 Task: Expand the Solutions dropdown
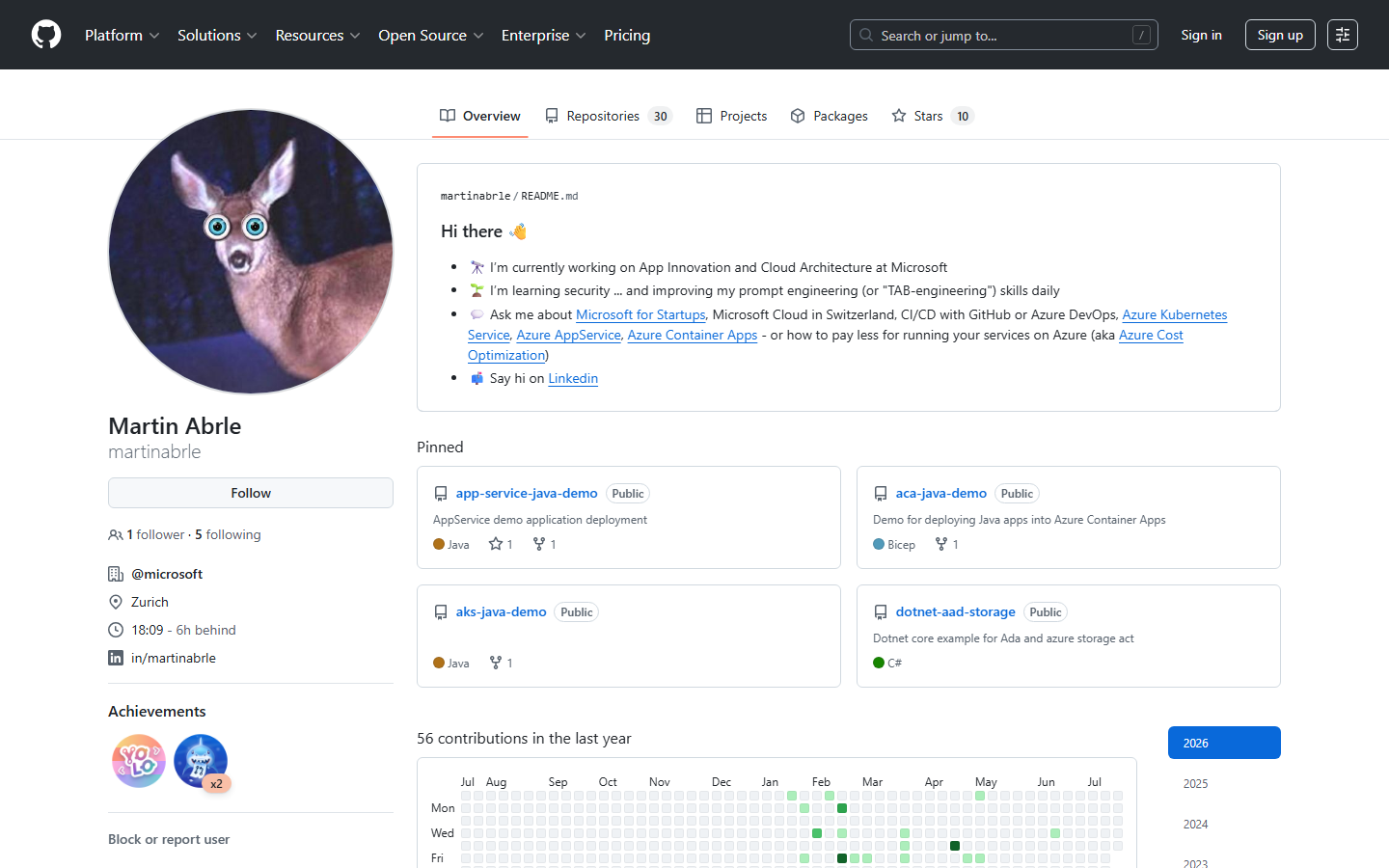point(217,35)
